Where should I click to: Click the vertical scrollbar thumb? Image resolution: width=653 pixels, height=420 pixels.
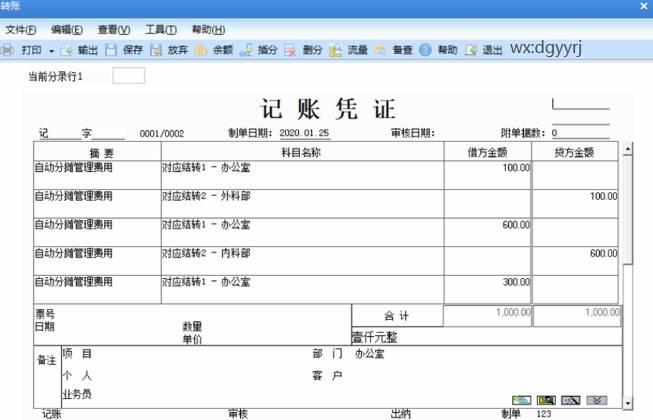click(x=628, y=210)
